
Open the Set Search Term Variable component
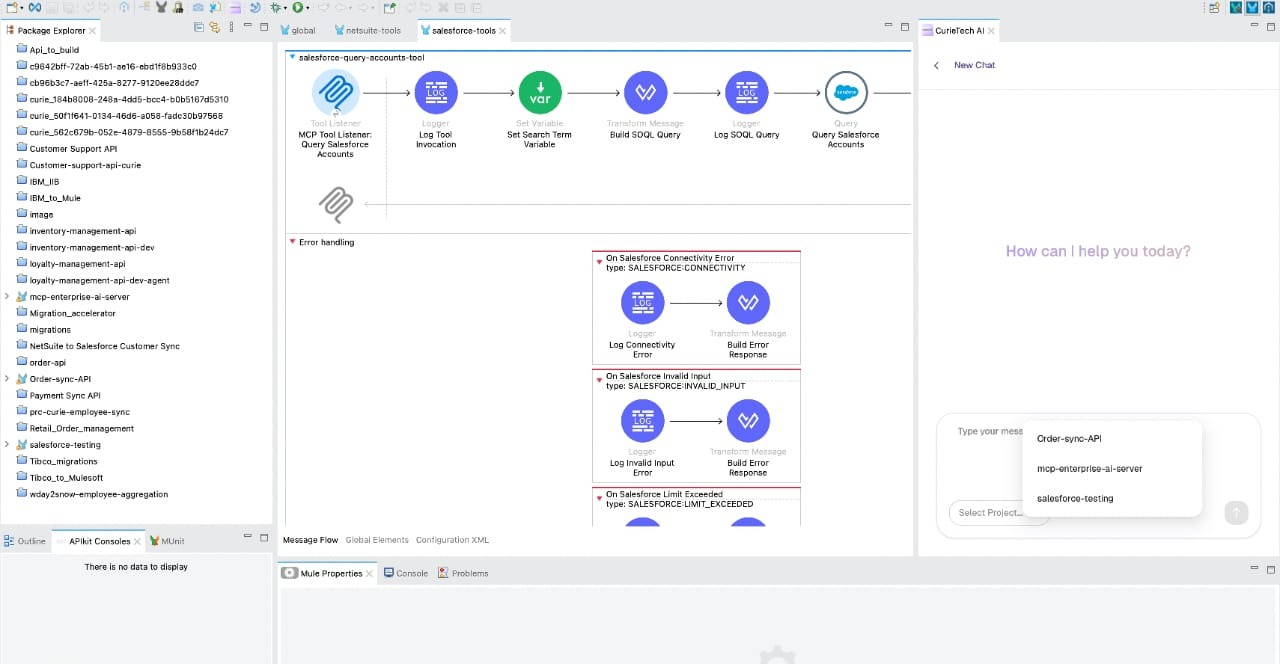point(540,92)
